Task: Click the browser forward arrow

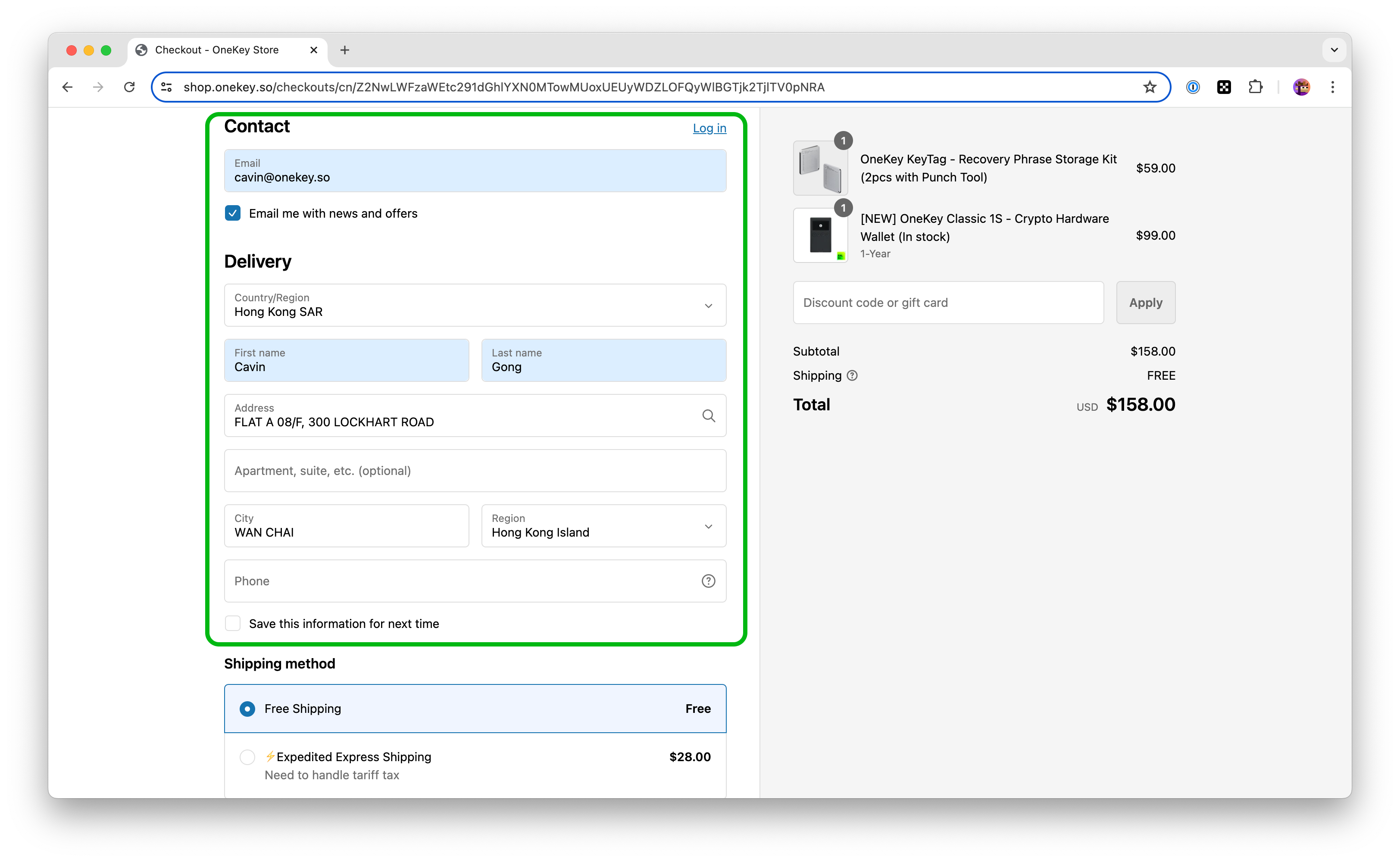Action: click(x=98, y=87)
